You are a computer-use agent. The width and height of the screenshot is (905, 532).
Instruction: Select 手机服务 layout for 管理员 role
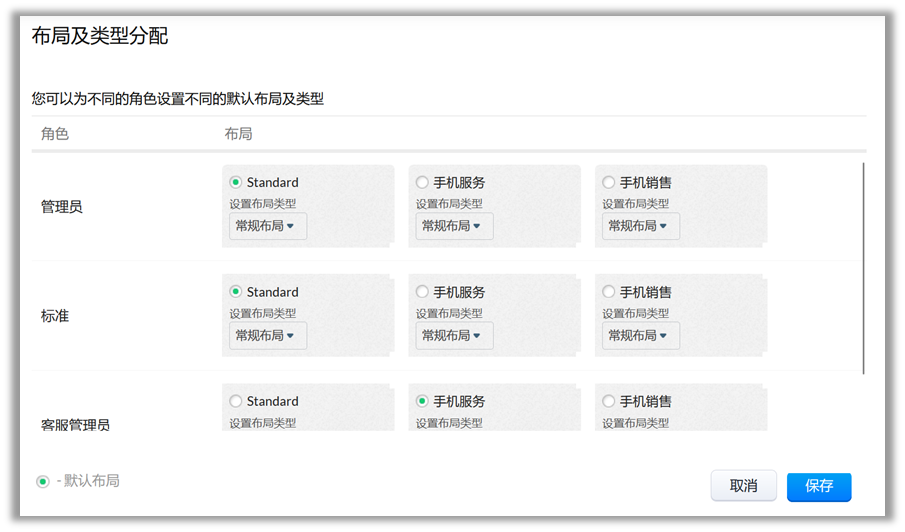pyautogui.click(x=422, y=182)
